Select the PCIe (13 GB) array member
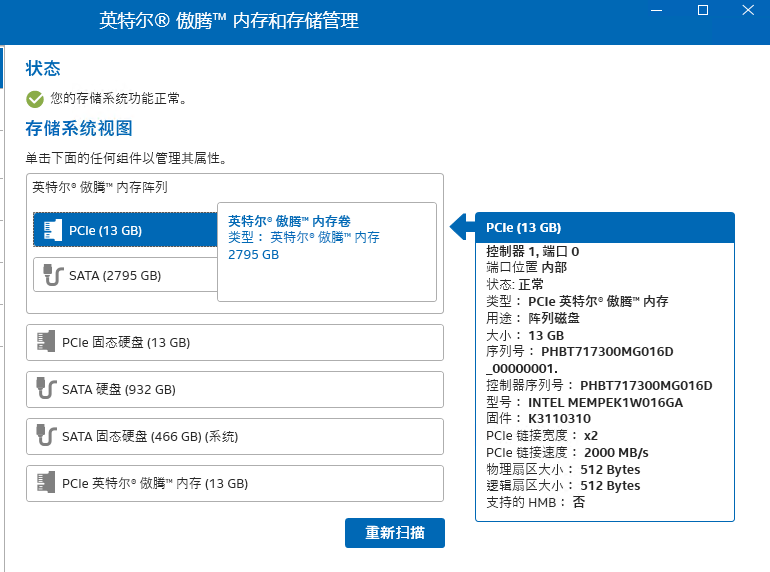 click(x=125, y=230)
